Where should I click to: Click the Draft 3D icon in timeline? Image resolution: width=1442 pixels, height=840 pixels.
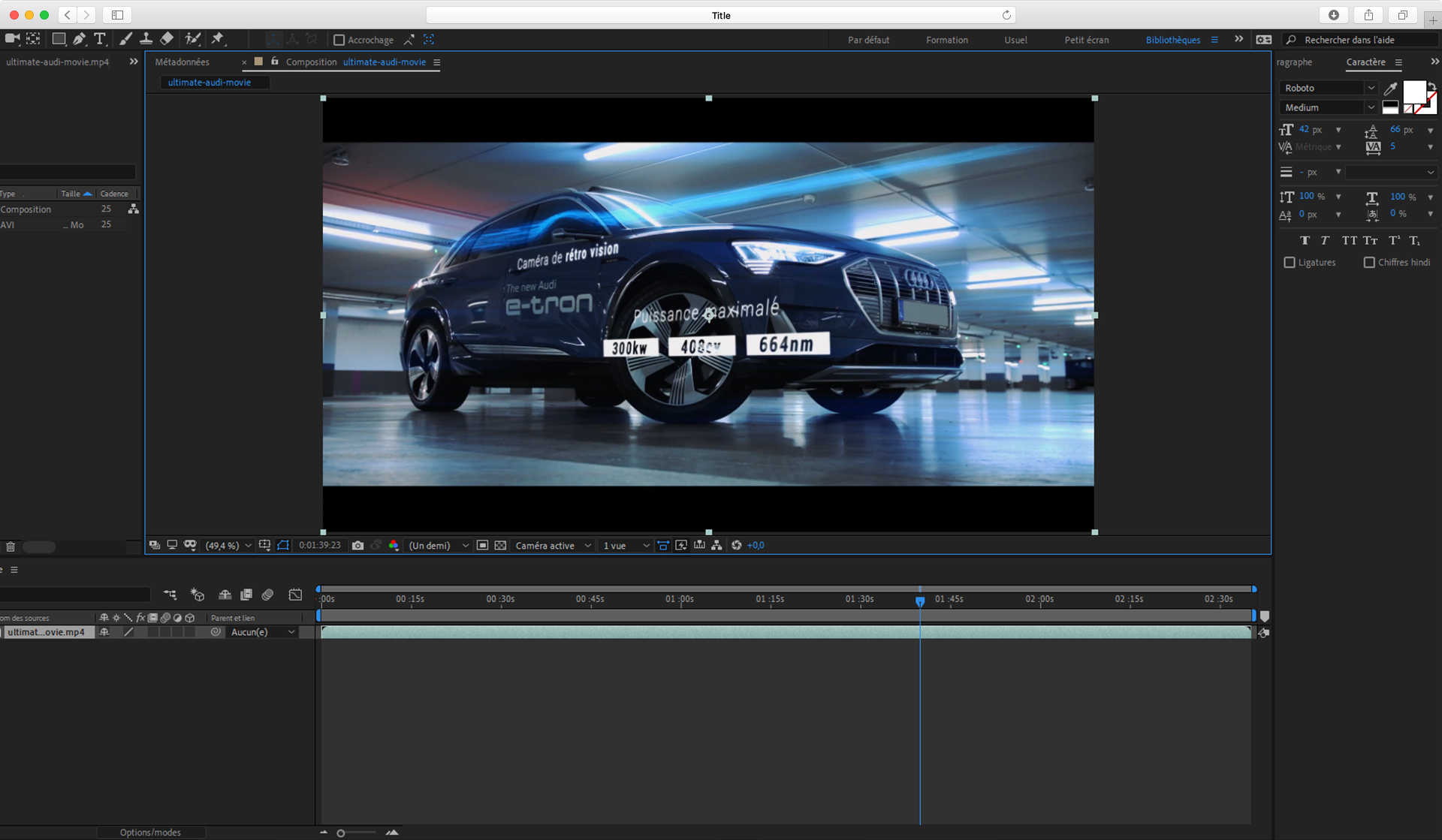[x=198, y=595]
